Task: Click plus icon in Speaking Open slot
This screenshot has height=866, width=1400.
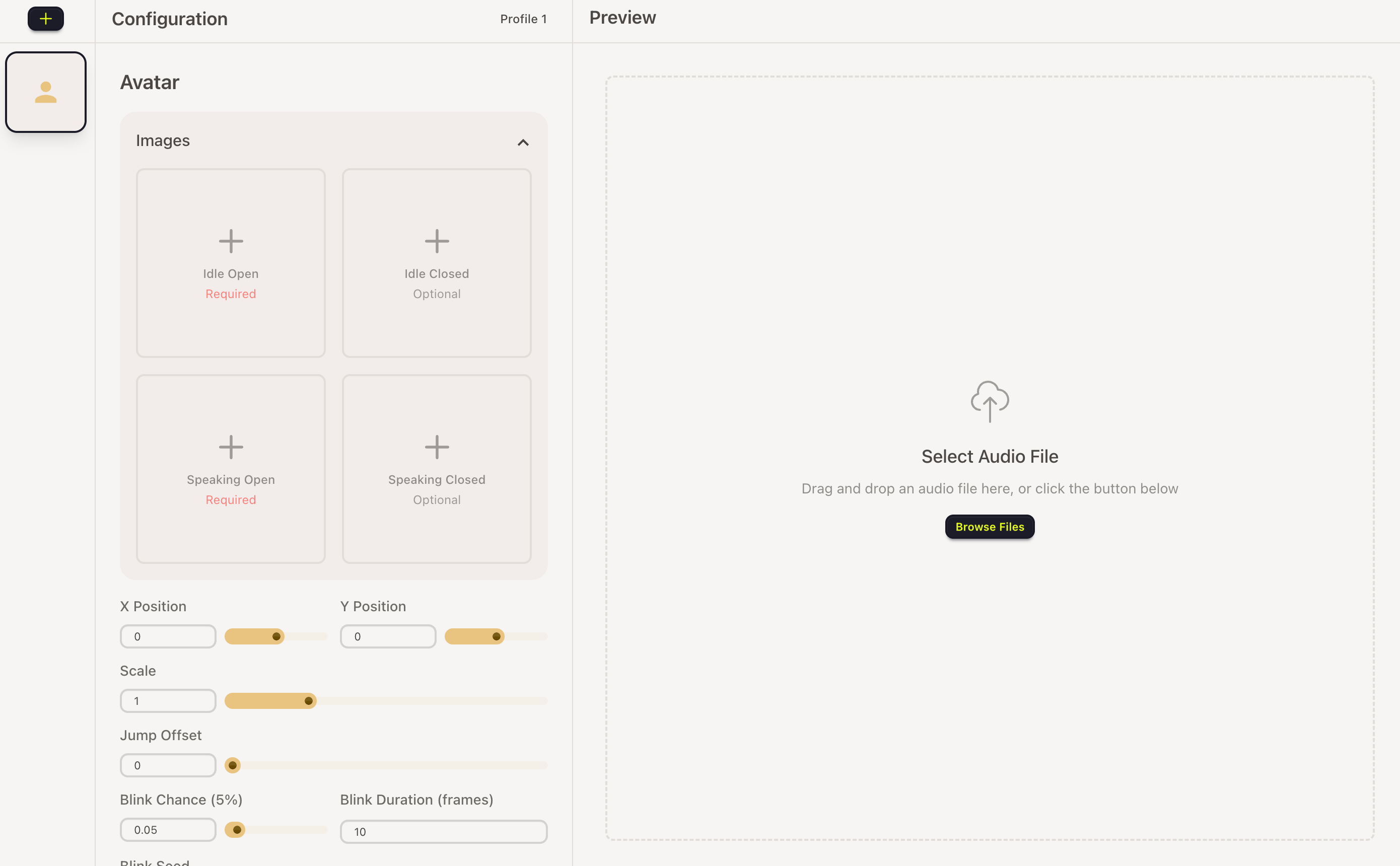Action: 231,447
